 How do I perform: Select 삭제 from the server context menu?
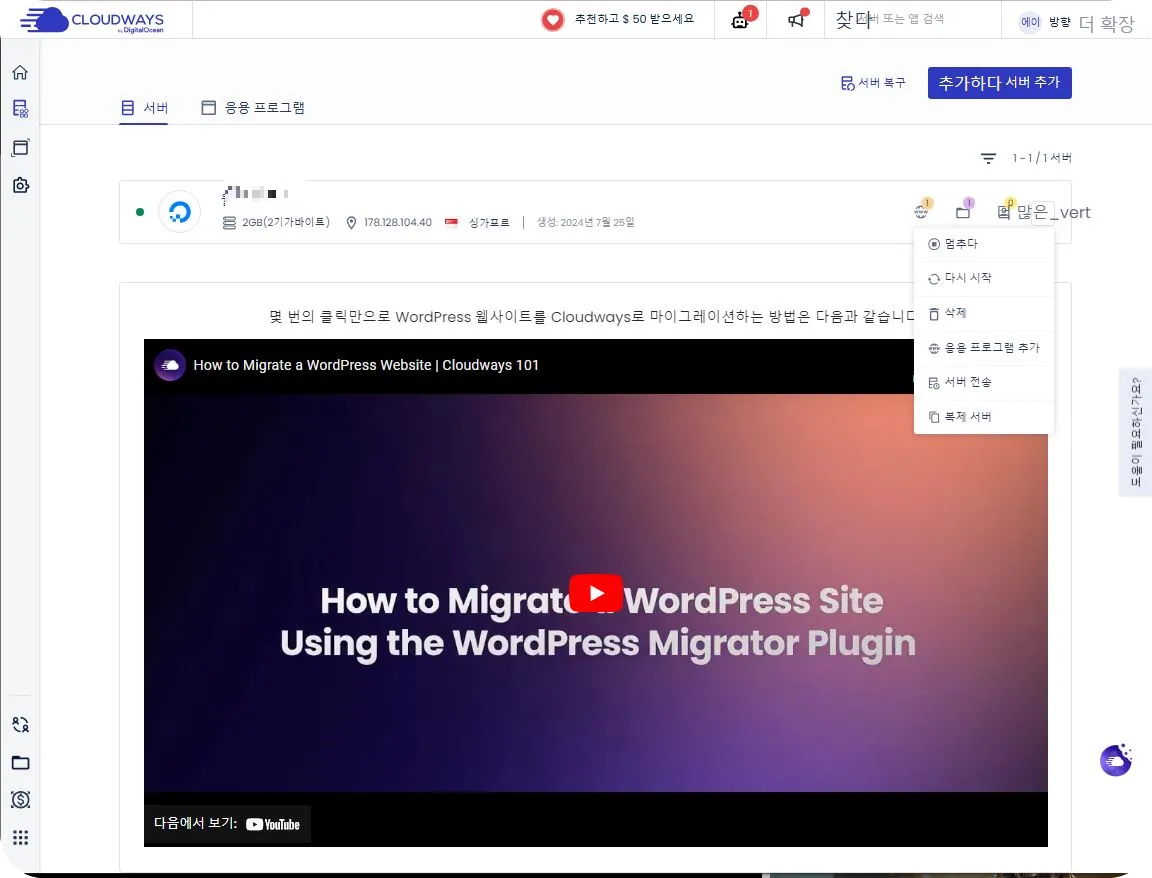[957, 312]
